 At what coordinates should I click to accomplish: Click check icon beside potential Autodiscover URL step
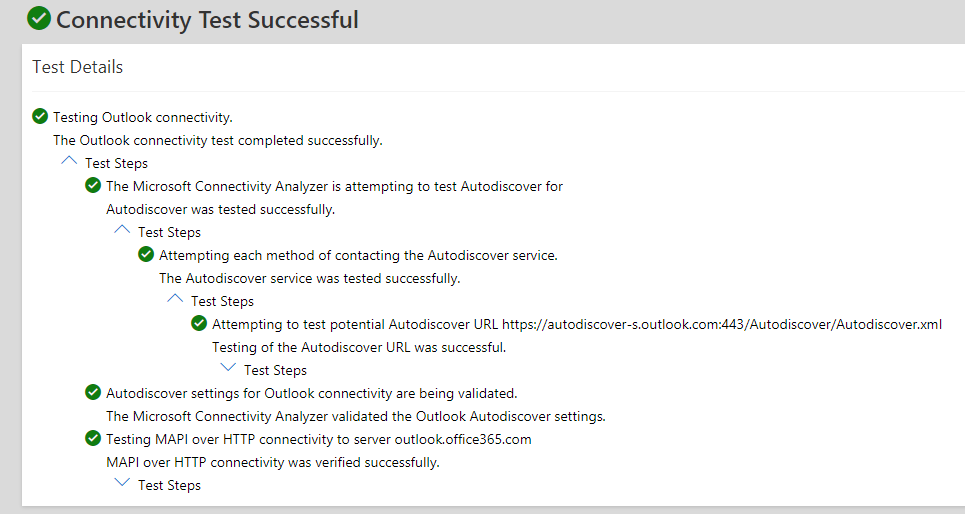point(199,323)
